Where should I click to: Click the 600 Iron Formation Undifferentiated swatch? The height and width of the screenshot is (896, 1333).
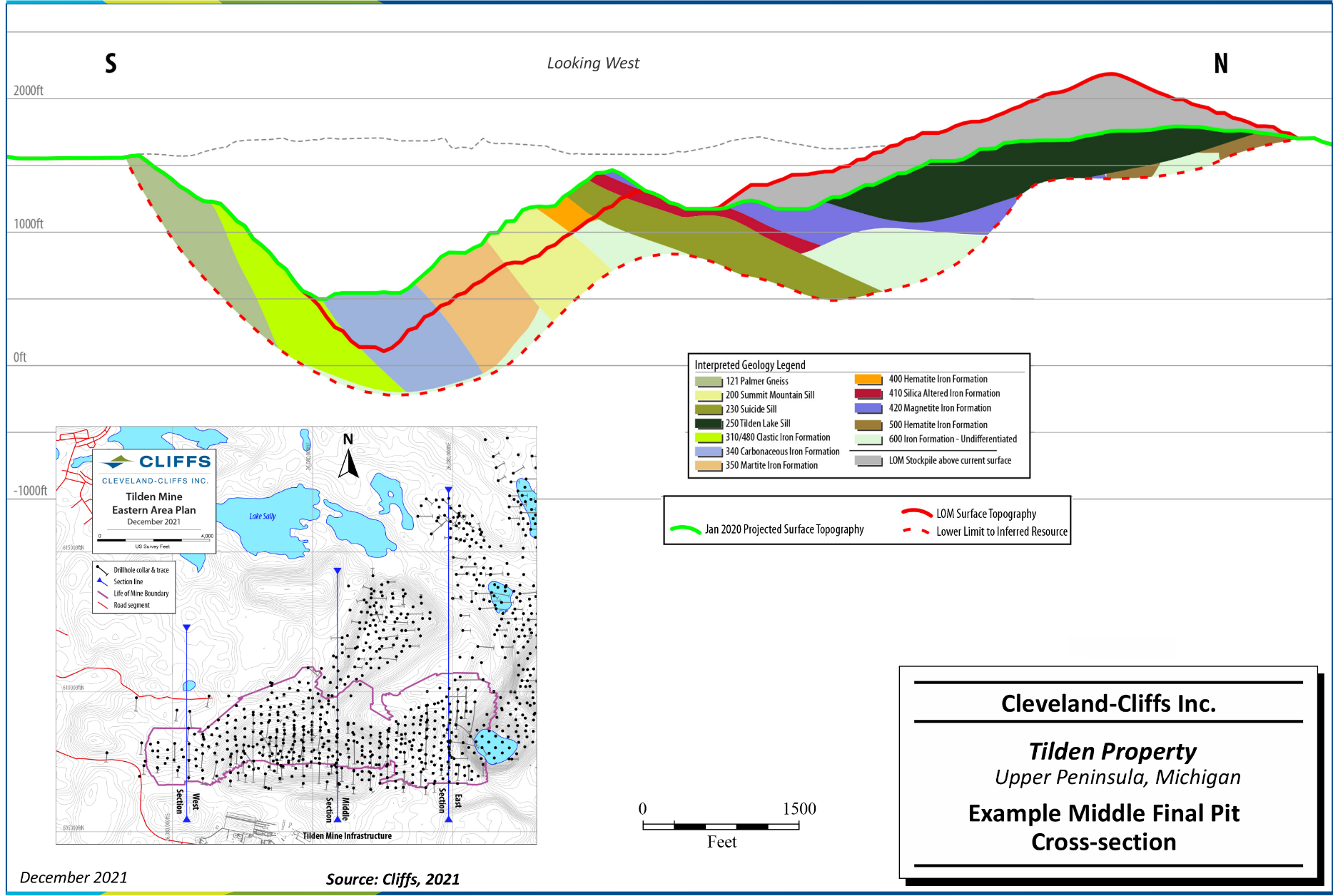[868, 439]
